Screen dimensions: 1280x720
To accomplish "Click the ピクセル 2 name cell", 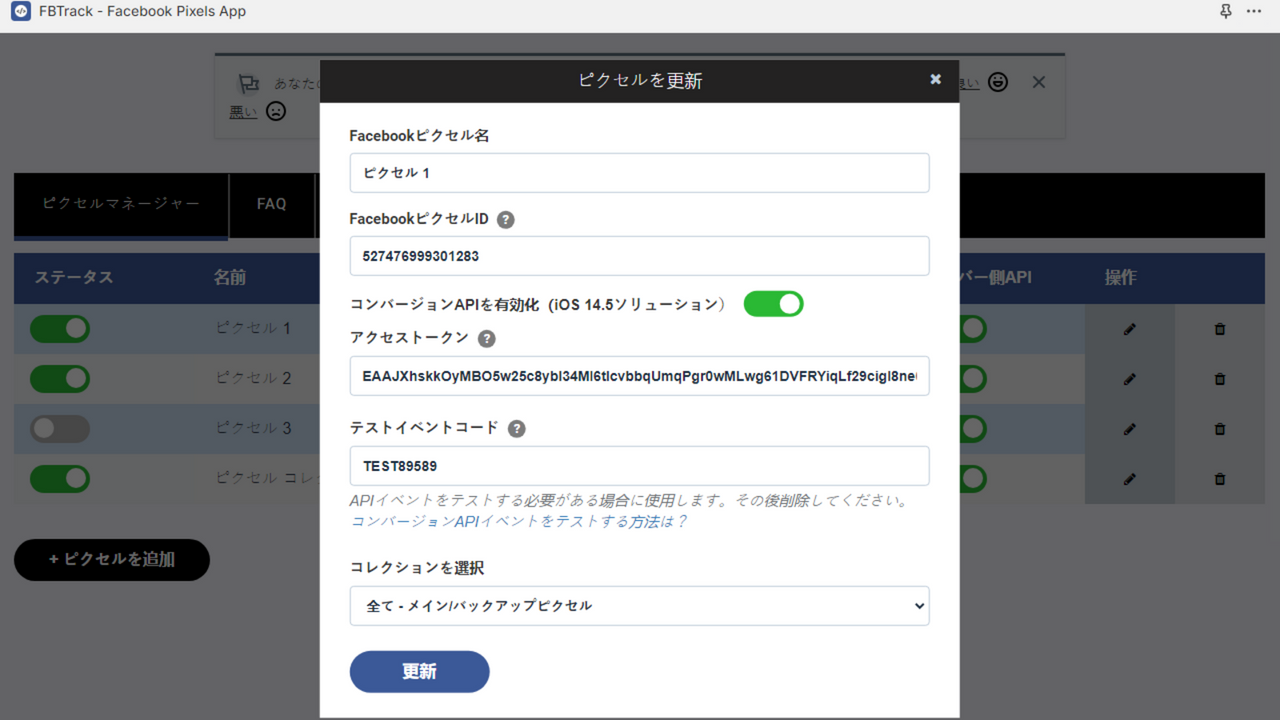I will click(x=254, y=379).
